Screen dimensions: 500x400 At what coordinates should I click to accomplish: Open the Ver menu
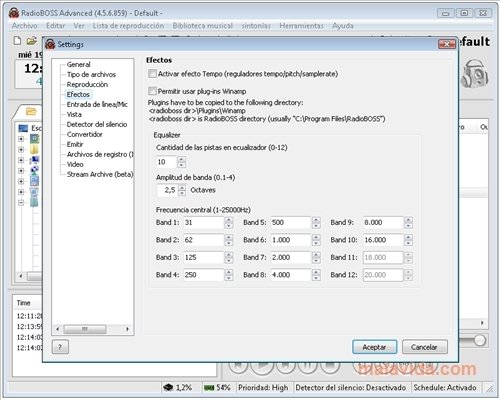pos(79,26)
